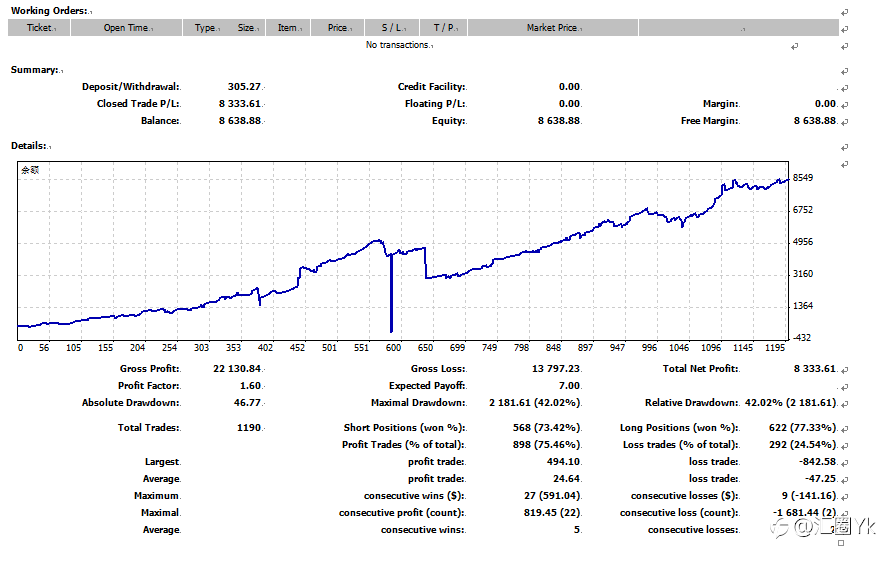Click the chart legend label in top-left corner
Image resolution: width=885 pixels, height=564 pixels.
[30, 170]
